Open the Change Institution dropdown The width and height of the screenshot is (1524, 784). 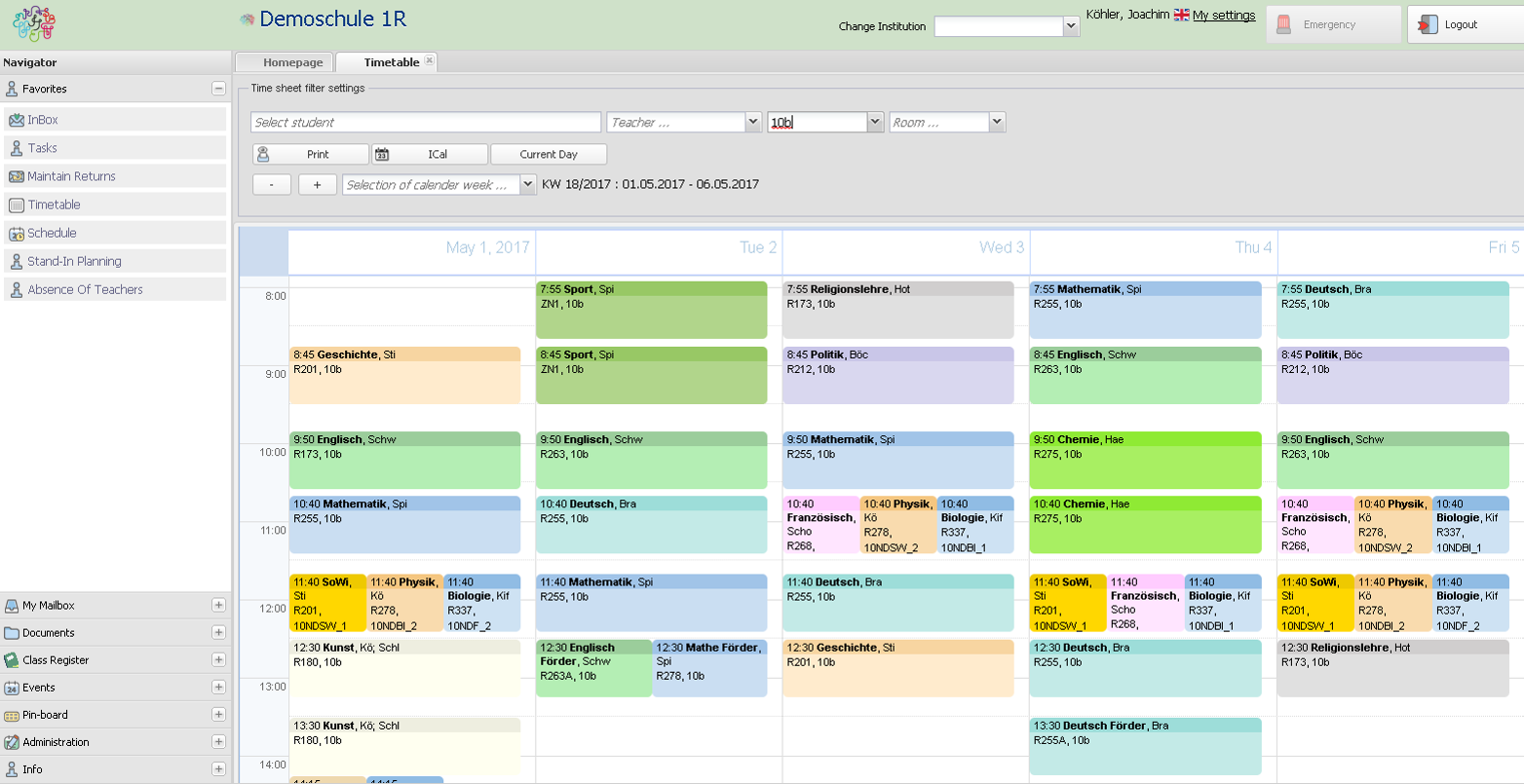click(x=1071, y=25)
